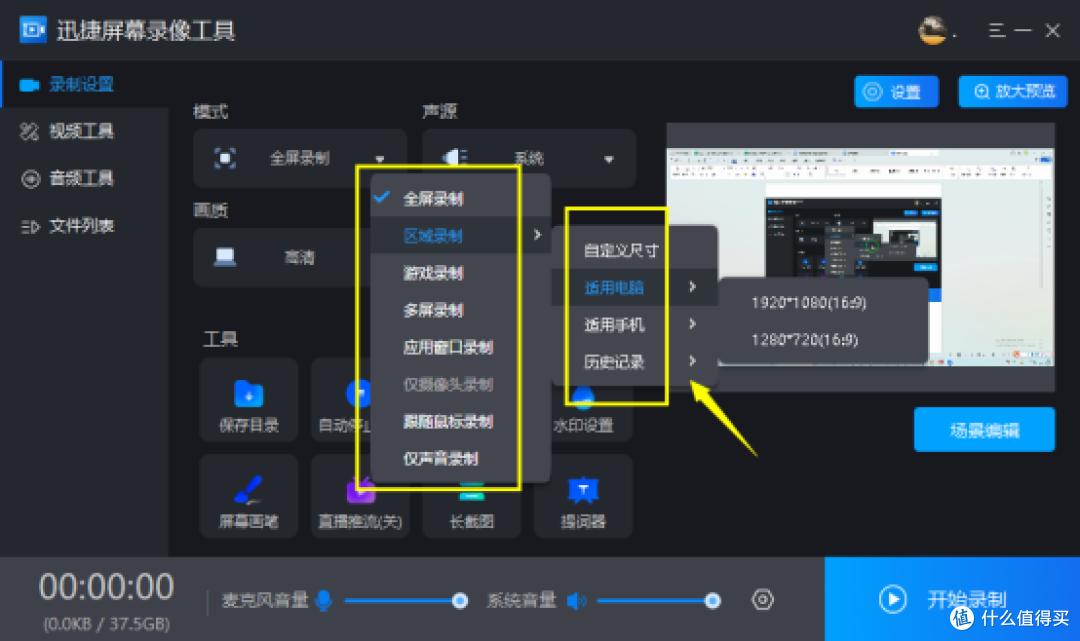Screen dimensions: 1080x641
Task: Expand the 适用电脑 submenu arrow
Action: pyautogui.click(x=692, y=287)
